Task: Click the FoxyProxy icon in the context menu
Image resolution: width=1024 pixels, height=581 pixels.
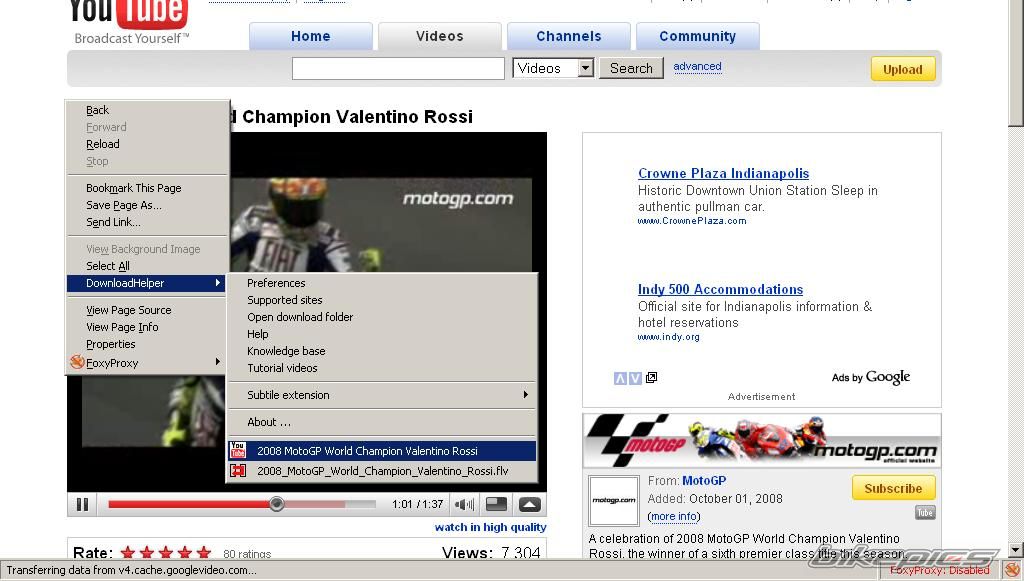Action: [x=77, y=362]
